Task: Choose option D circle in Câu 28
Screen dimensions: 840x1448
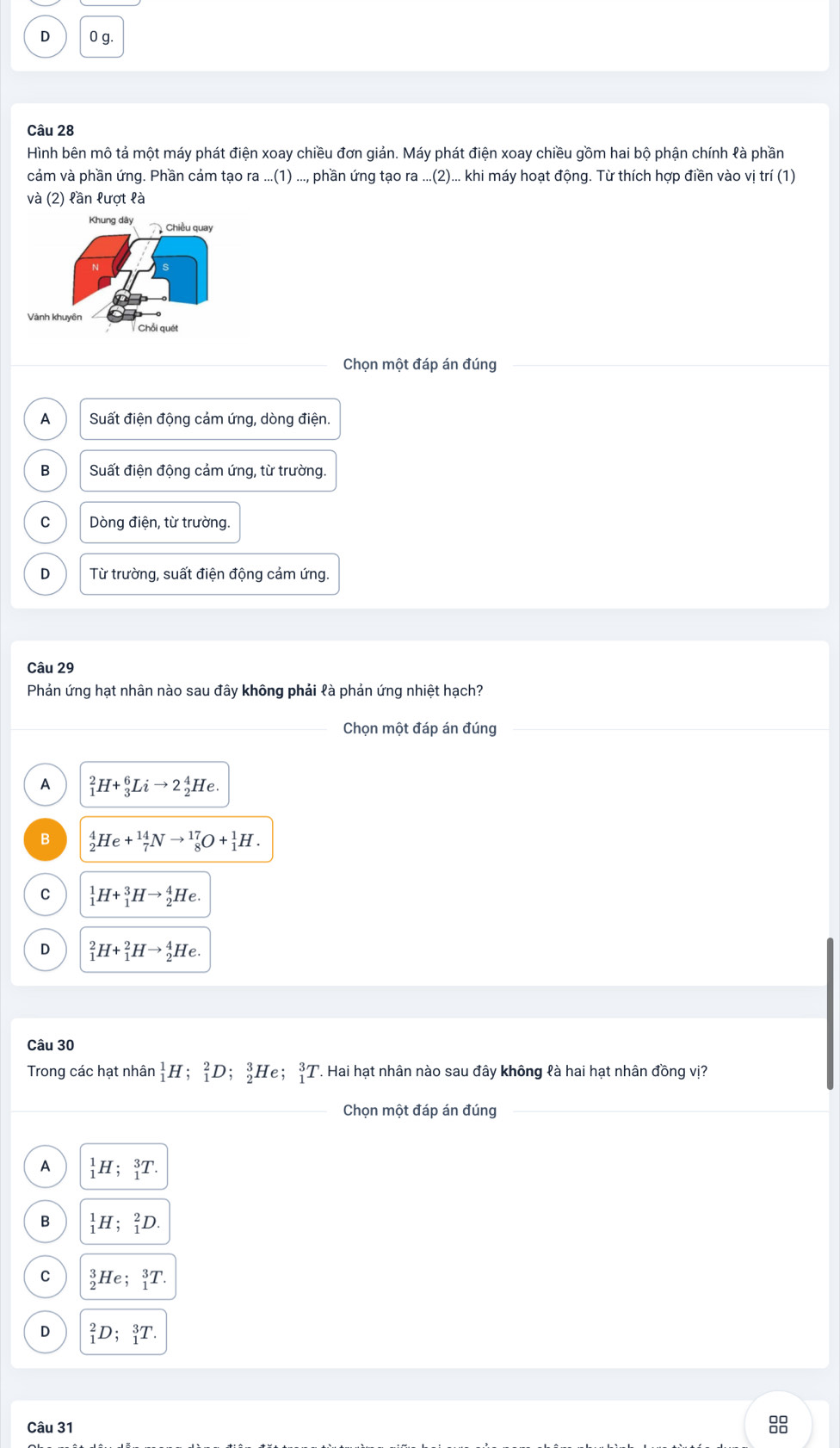Action: pyautogui.click(x=46, y=574)
